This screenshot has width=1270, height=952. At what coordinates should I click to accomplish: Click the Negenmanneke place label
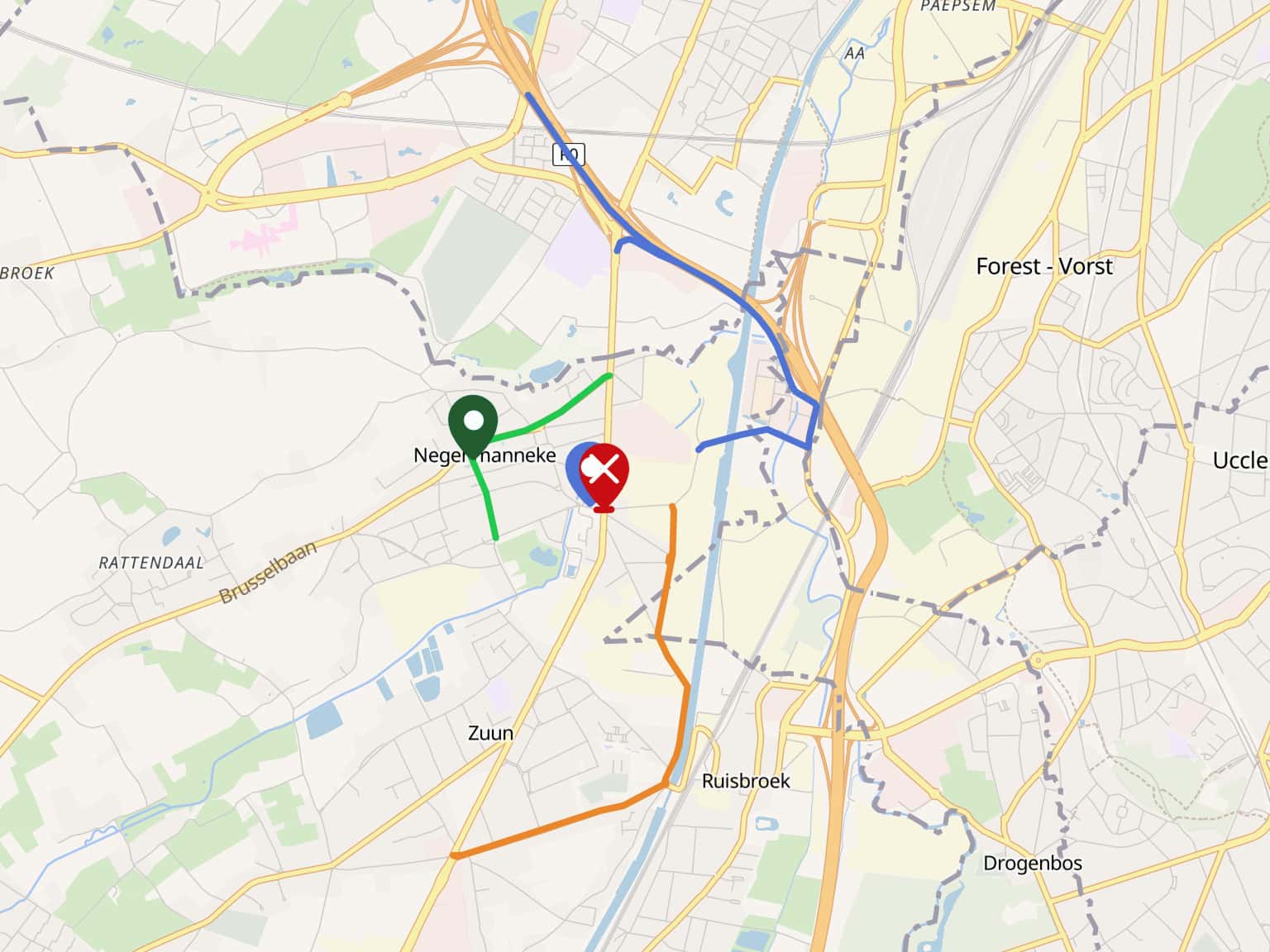pyautogui.click(x=485, y=455)
